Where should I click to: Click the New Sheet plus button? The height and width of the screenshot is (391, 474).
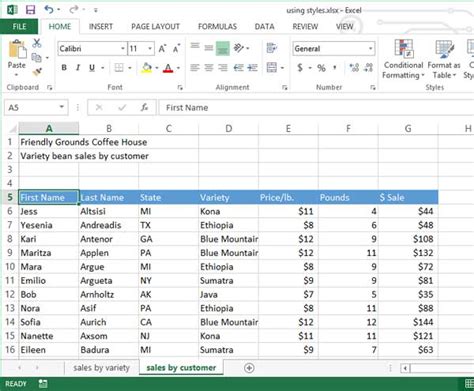click(x=249, y=368)
